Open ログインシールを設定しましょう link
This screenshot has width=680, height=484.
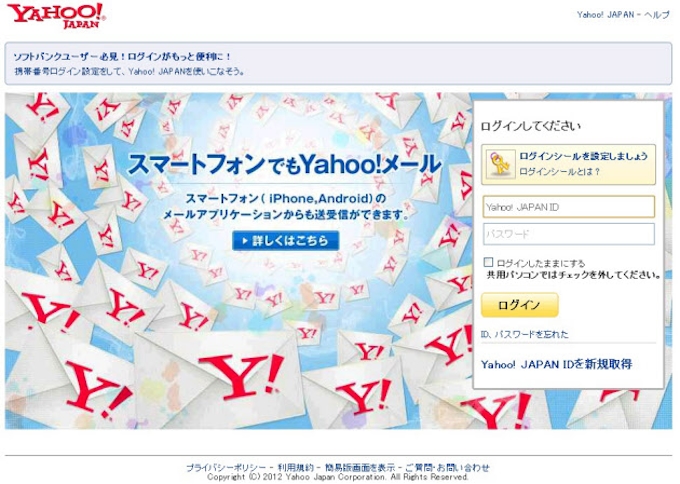(583, 156)
